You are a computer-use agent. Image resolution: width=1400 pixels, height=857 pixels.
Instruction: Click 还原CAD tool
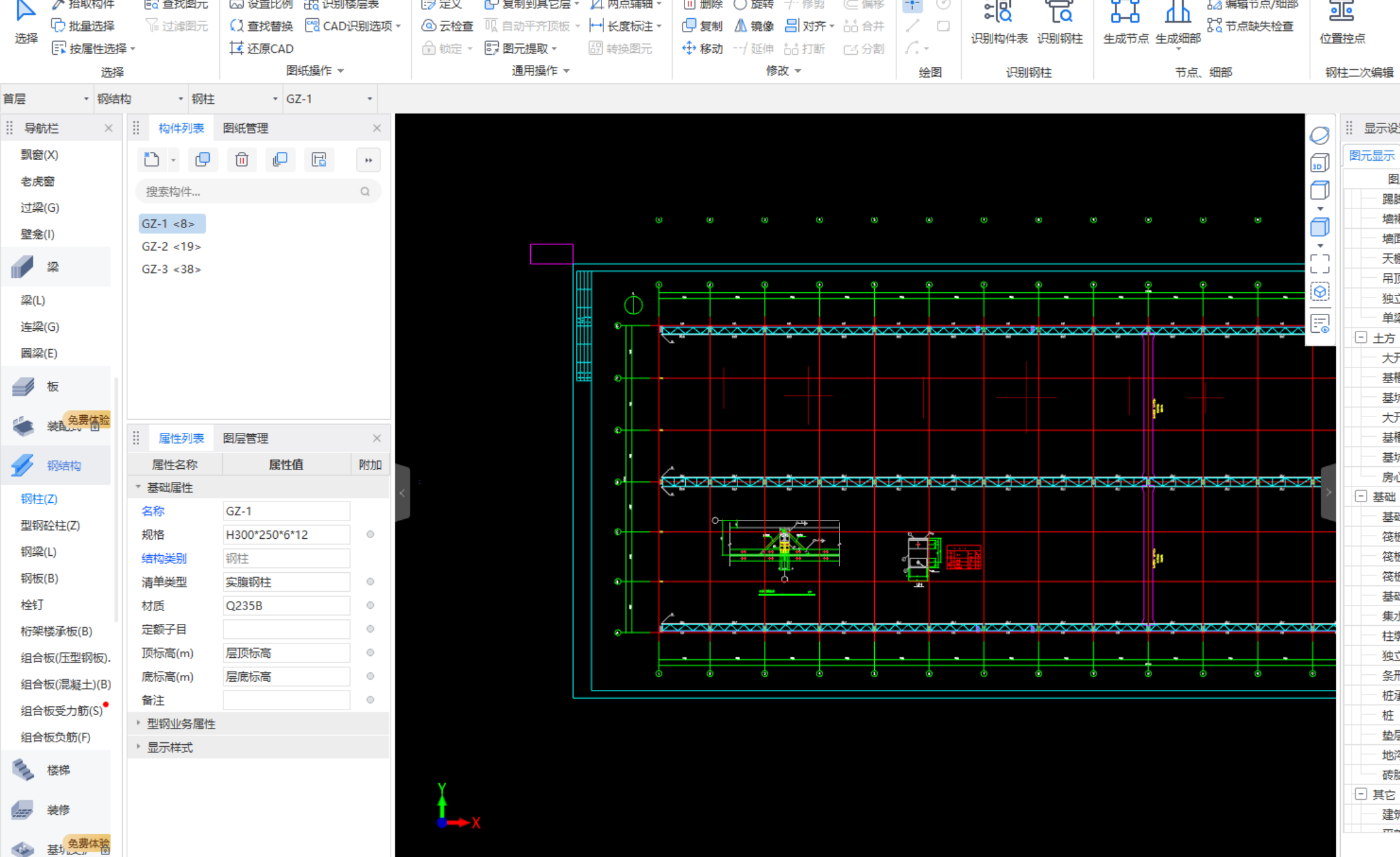[x=261, y=49]
